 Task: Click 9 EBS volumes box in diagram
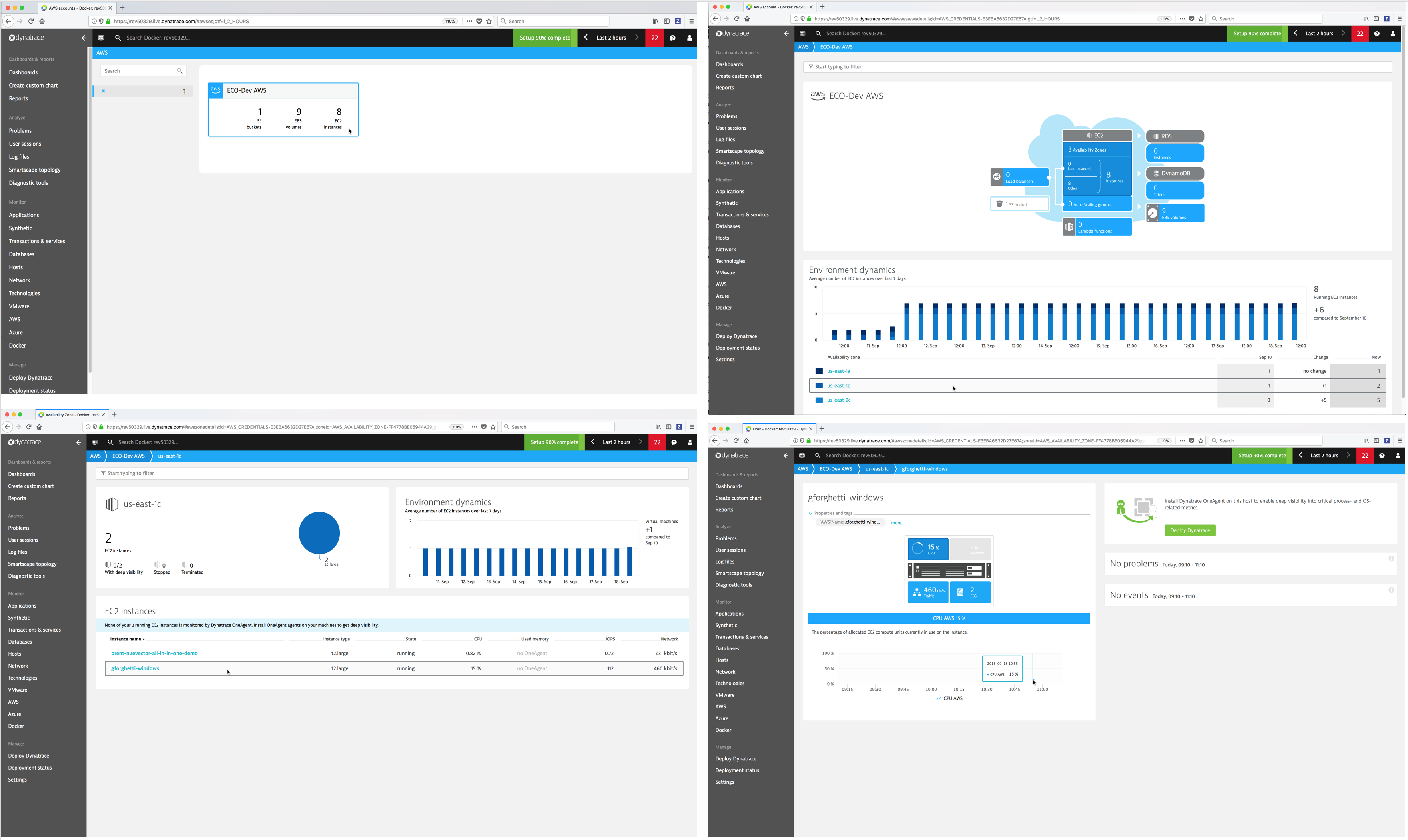(x=1175, y=213)
